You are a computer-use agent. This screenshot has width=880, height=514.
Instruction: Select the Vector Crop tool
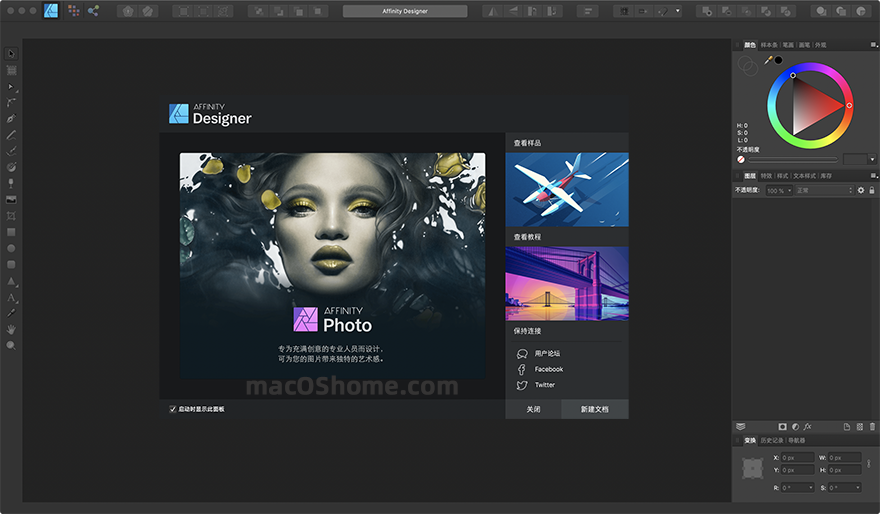tap(11, 216)
